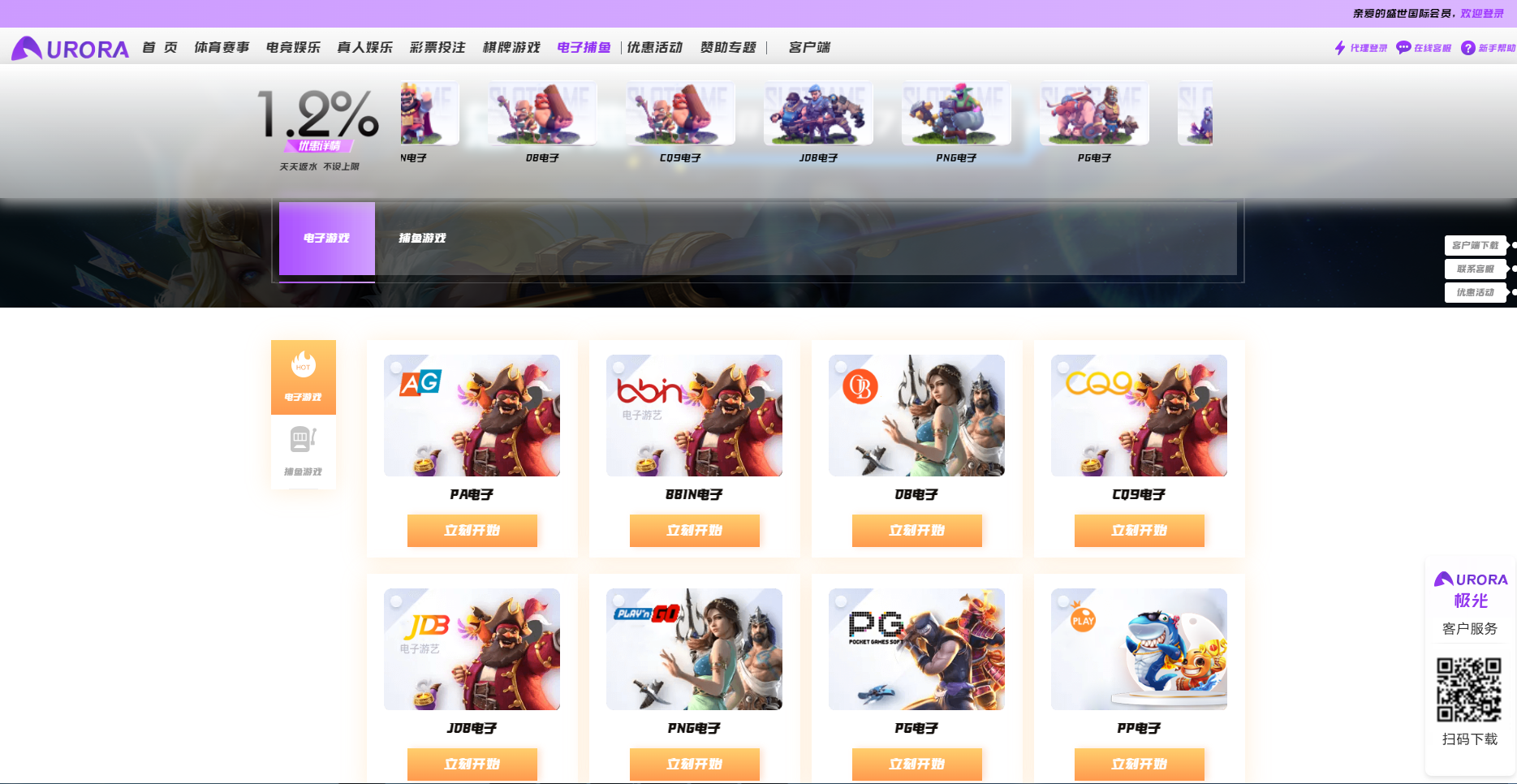Click 立刻开始 under PNG电子 card
1517x784 pixels.
click(695, 765)
